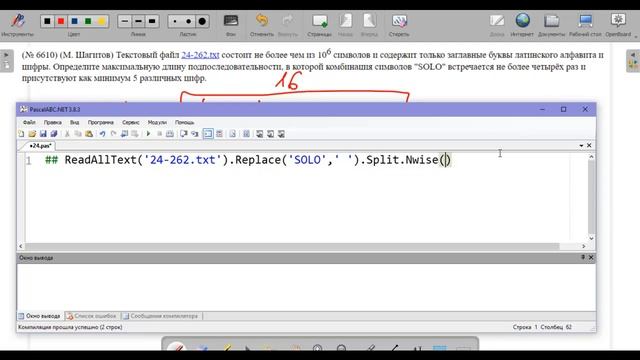Viewport: 640px width, 360px height.
Task: Expand the right side panel of OpenBoard
Action: (x=633, y=60)
